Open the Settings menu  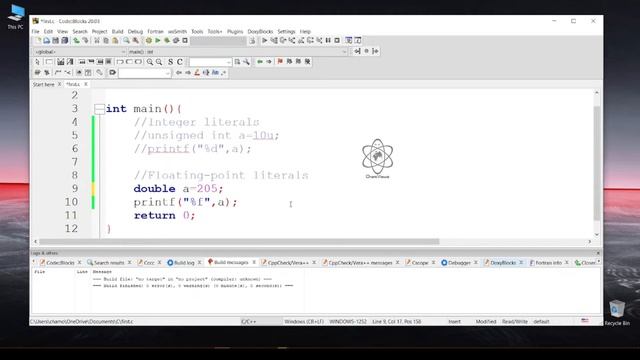click(x=286, y=31)
